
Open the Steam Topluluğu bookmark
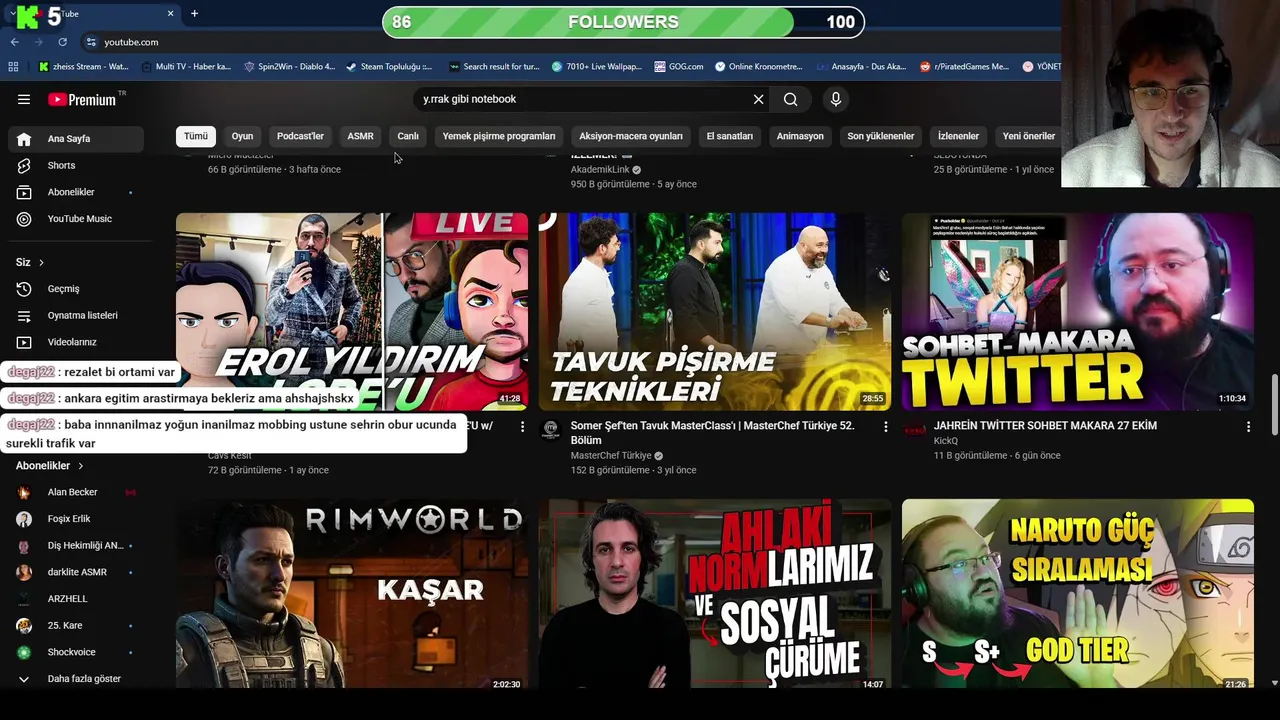pyautogui.click(x=389, y=67)
